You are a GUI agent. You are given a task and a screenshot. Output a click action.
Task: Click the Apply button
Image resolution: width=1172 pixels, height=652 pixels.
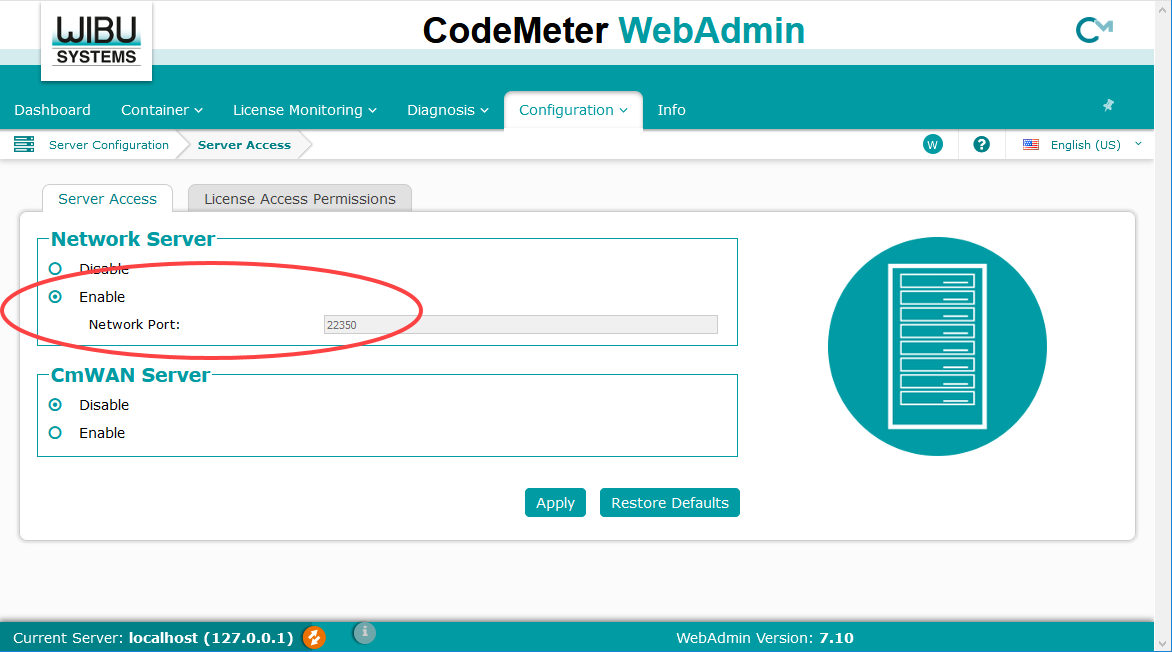pos(555,503)
